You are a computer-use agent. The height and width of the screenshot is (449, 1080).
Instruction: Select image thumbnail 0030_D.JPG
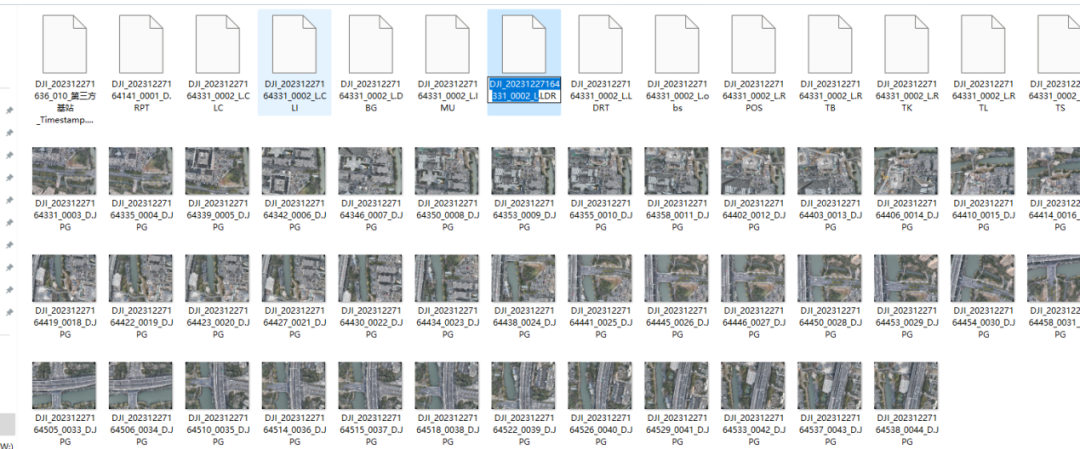(982, 278)
